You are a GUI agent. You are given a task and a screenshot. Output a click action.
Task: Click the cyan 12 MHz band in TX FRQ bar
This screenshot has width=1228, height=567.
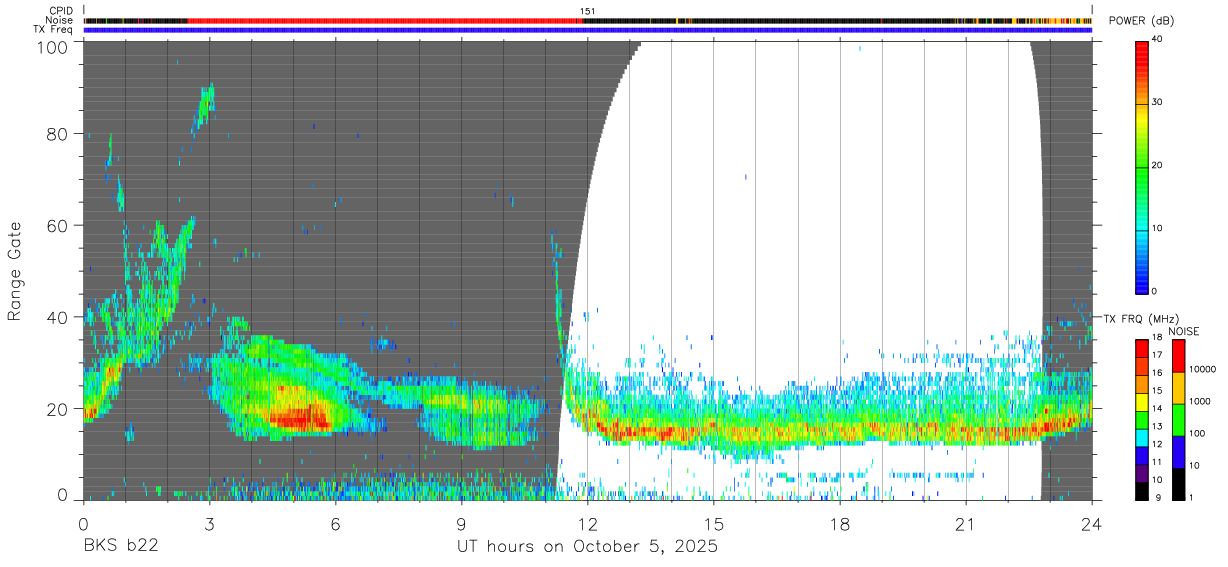1142,438
